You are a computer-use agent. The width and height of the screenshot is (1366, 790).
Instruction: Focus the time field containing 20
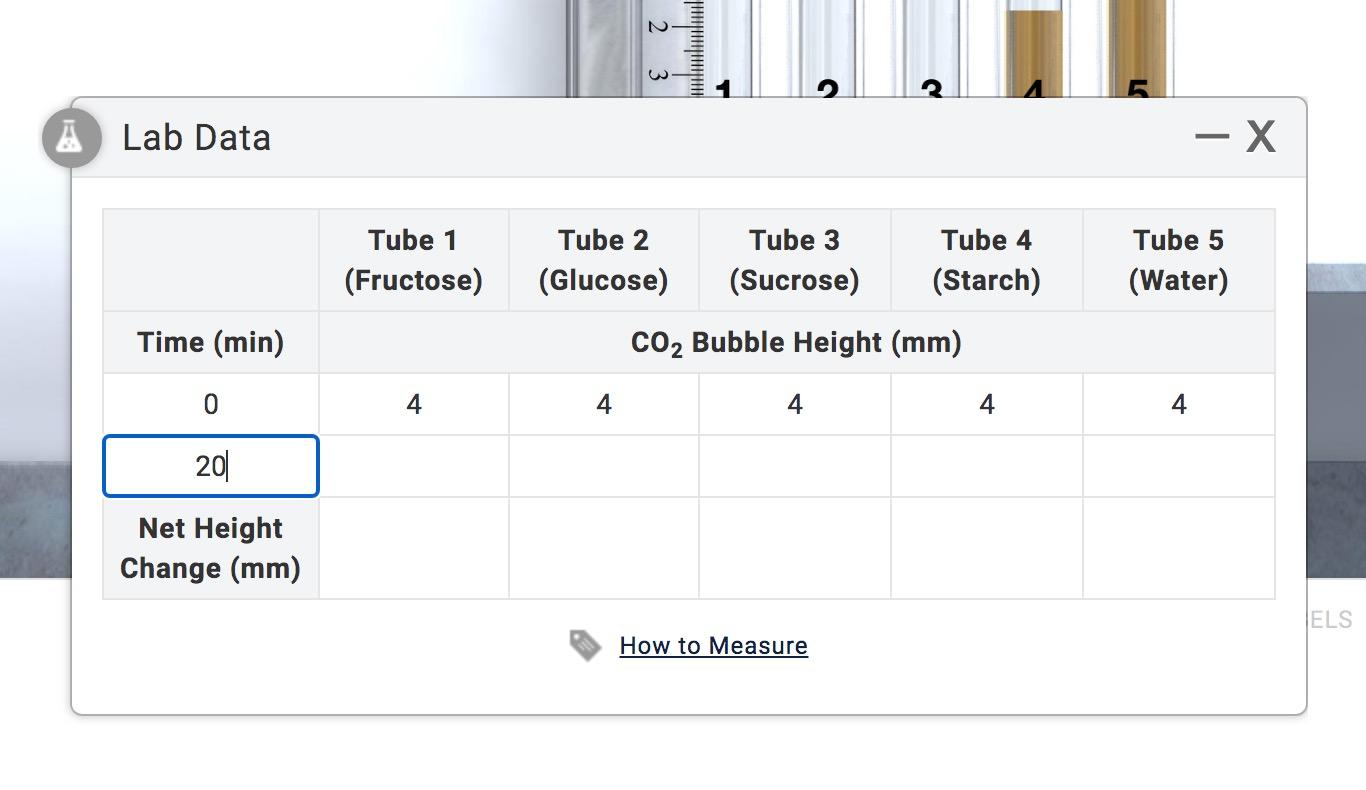pos(211,466)
